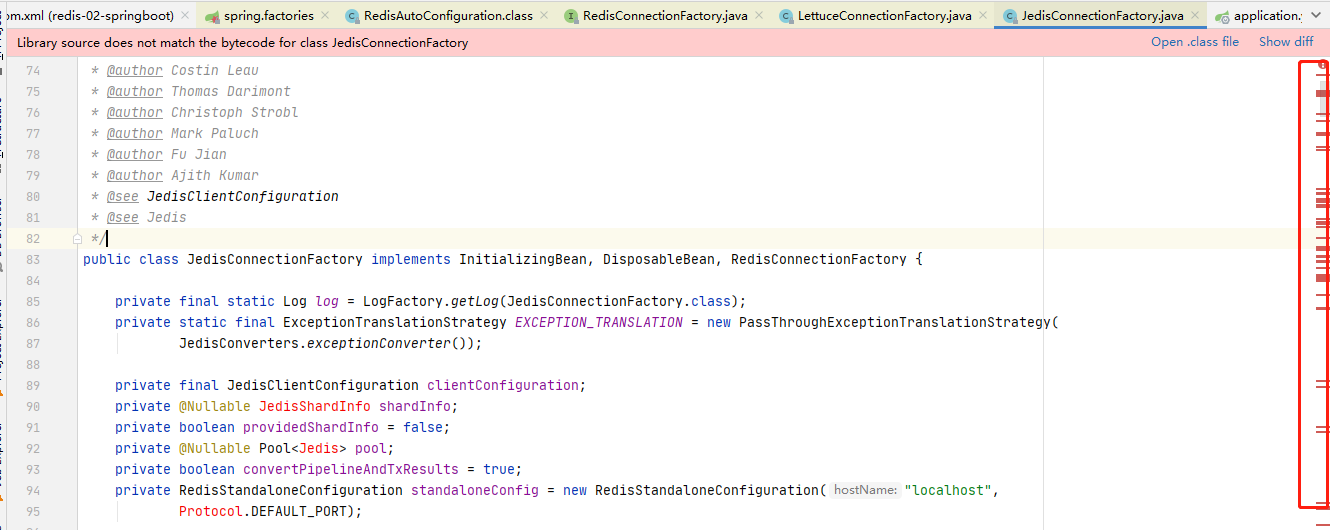Click 'exceptionConverter' method call on line 87
The width and height of the screenshot is (1330, 530).
pyautogui.click(x=379, y=343)
